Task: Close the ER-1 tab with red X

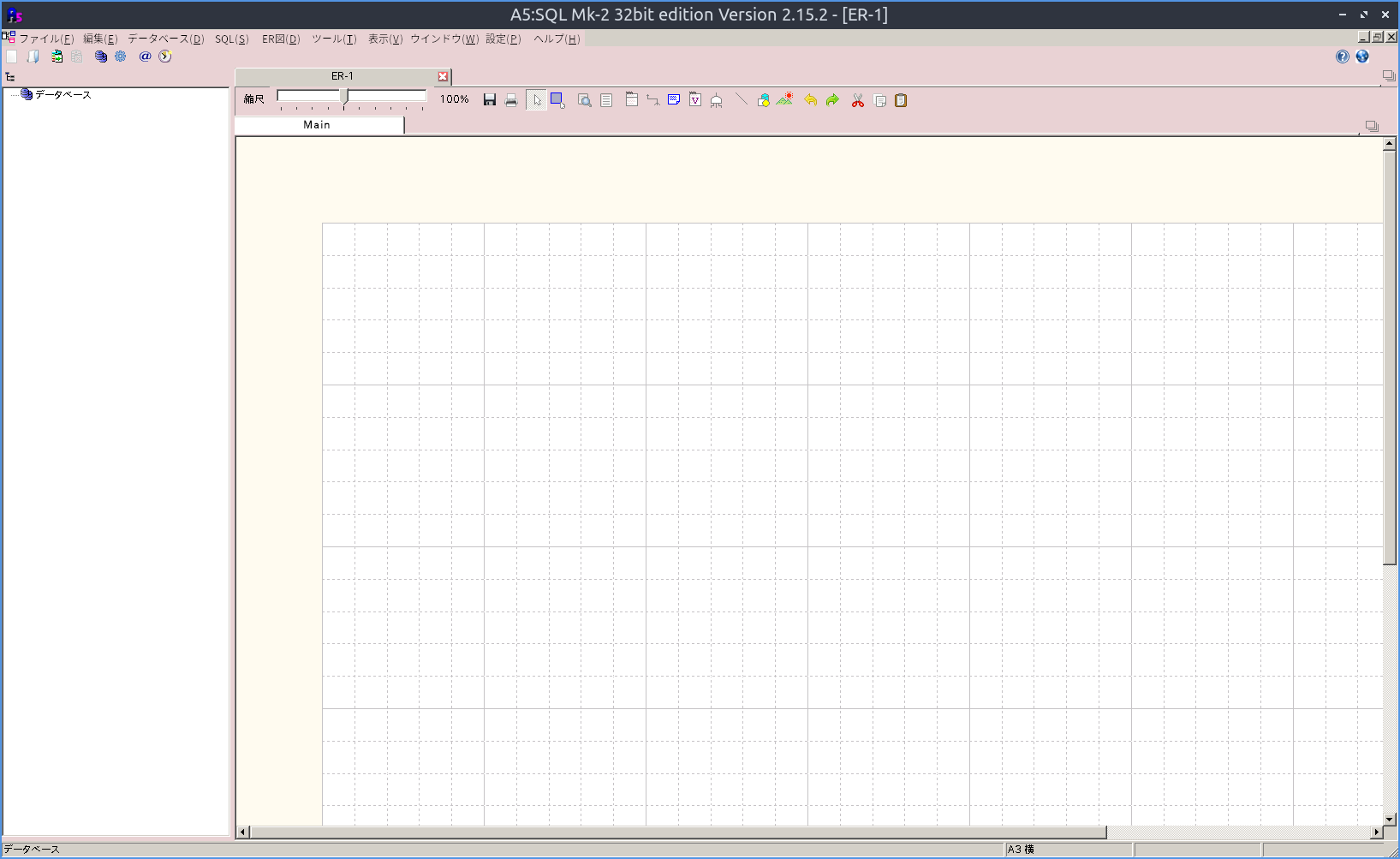Action: pos(443,76)
